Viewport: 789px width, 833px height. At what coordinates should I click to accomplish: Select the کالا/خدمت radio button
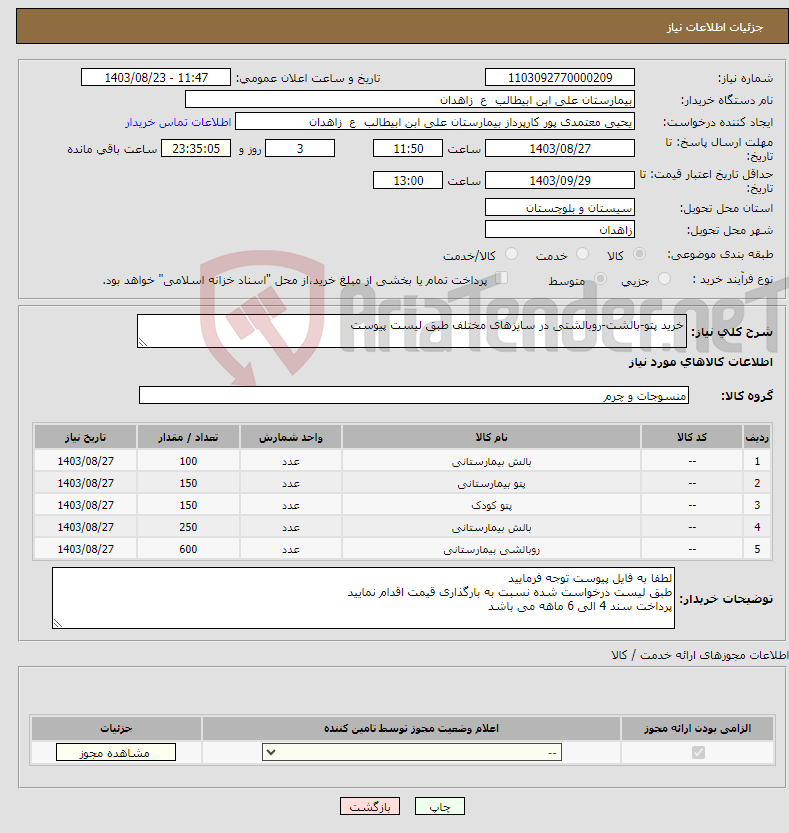511,254
